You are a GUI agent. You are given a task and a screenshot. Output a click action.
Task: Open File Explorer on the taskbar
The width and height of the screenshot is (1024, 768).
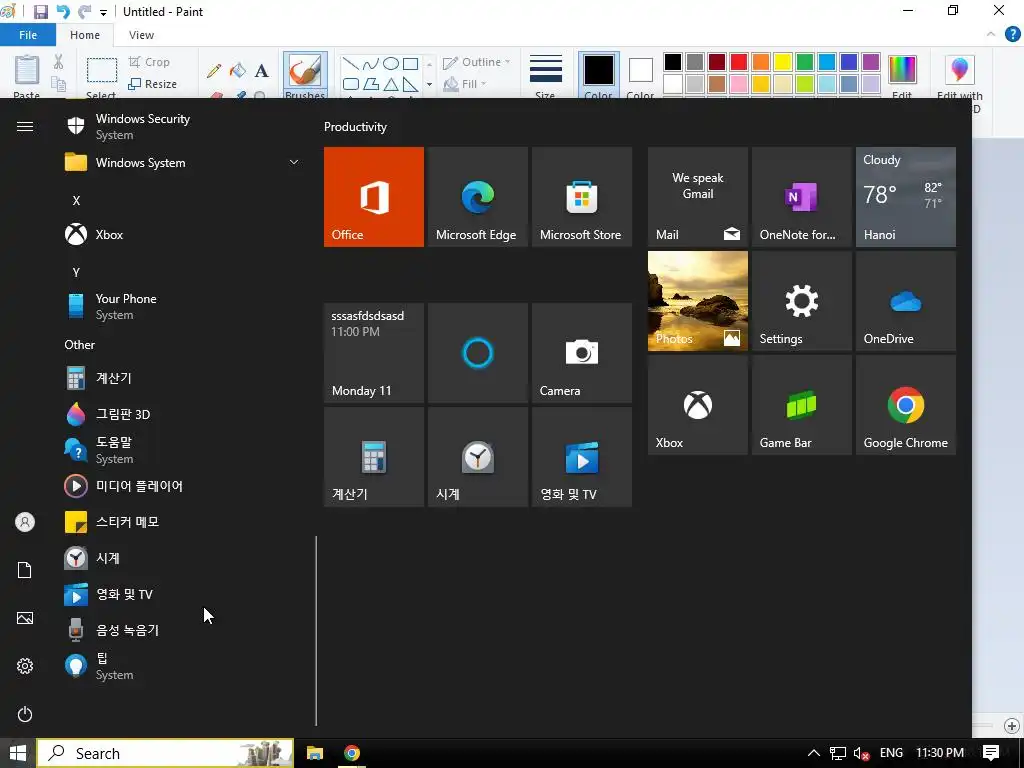click(315, 753)
